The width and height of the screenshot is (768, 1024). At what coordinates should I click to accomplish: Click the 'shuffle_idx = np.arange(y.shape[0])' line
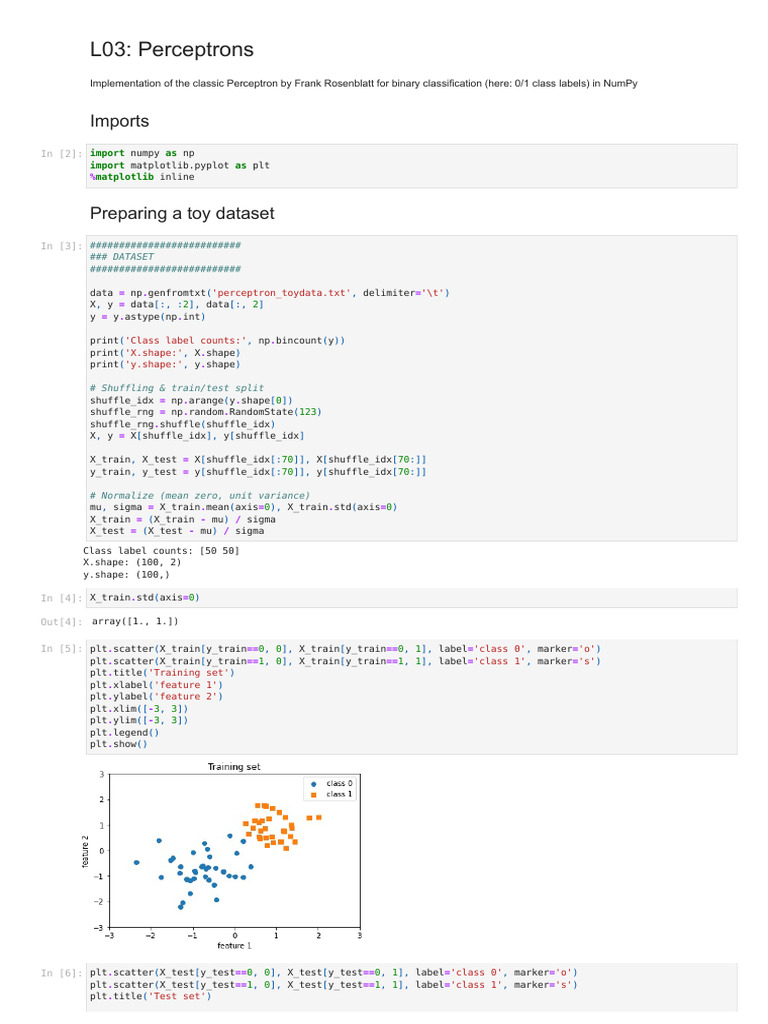pos(191,400)
